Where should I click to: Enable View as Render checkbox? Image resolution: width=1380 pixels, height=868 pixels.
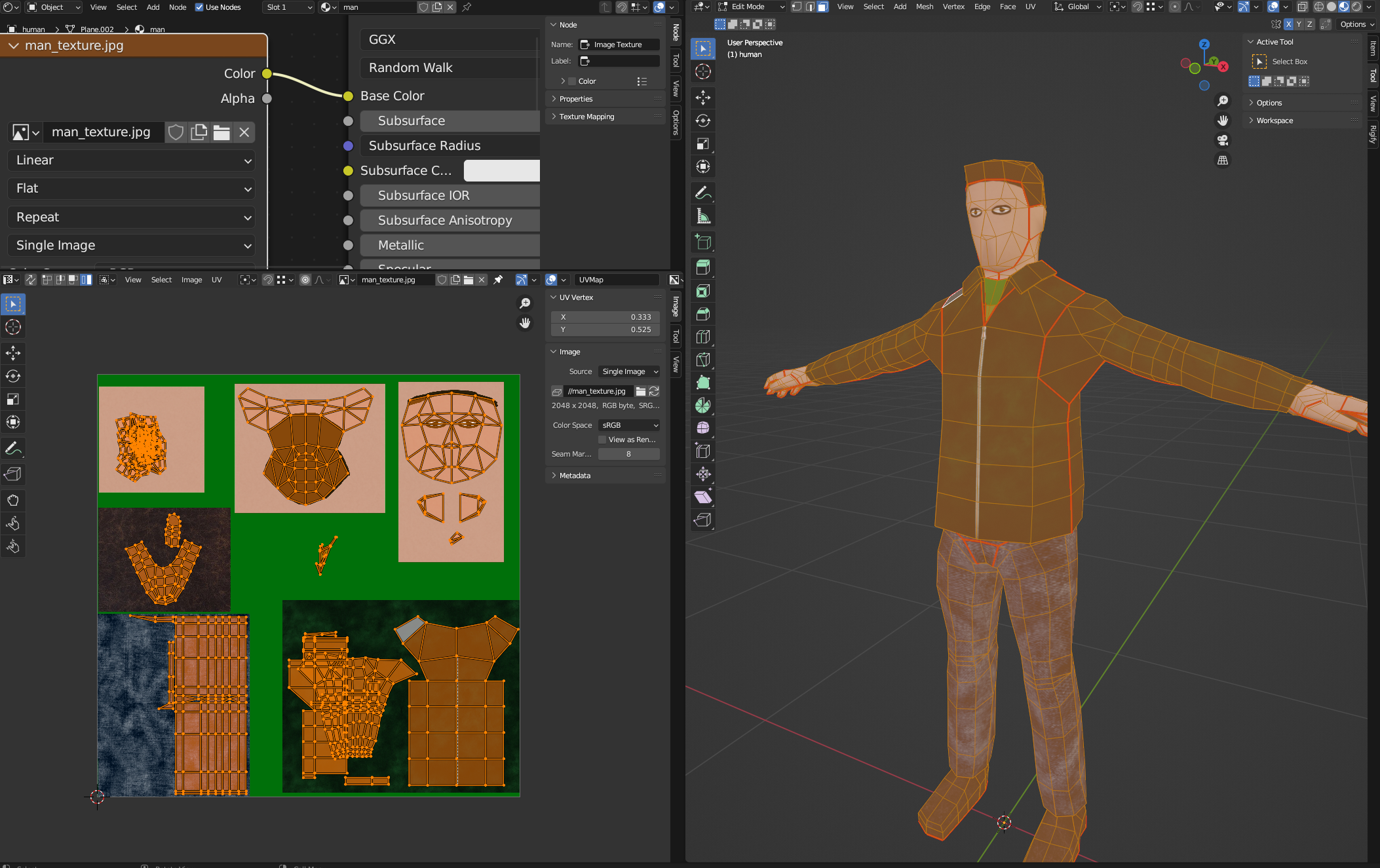pos(602,440)
